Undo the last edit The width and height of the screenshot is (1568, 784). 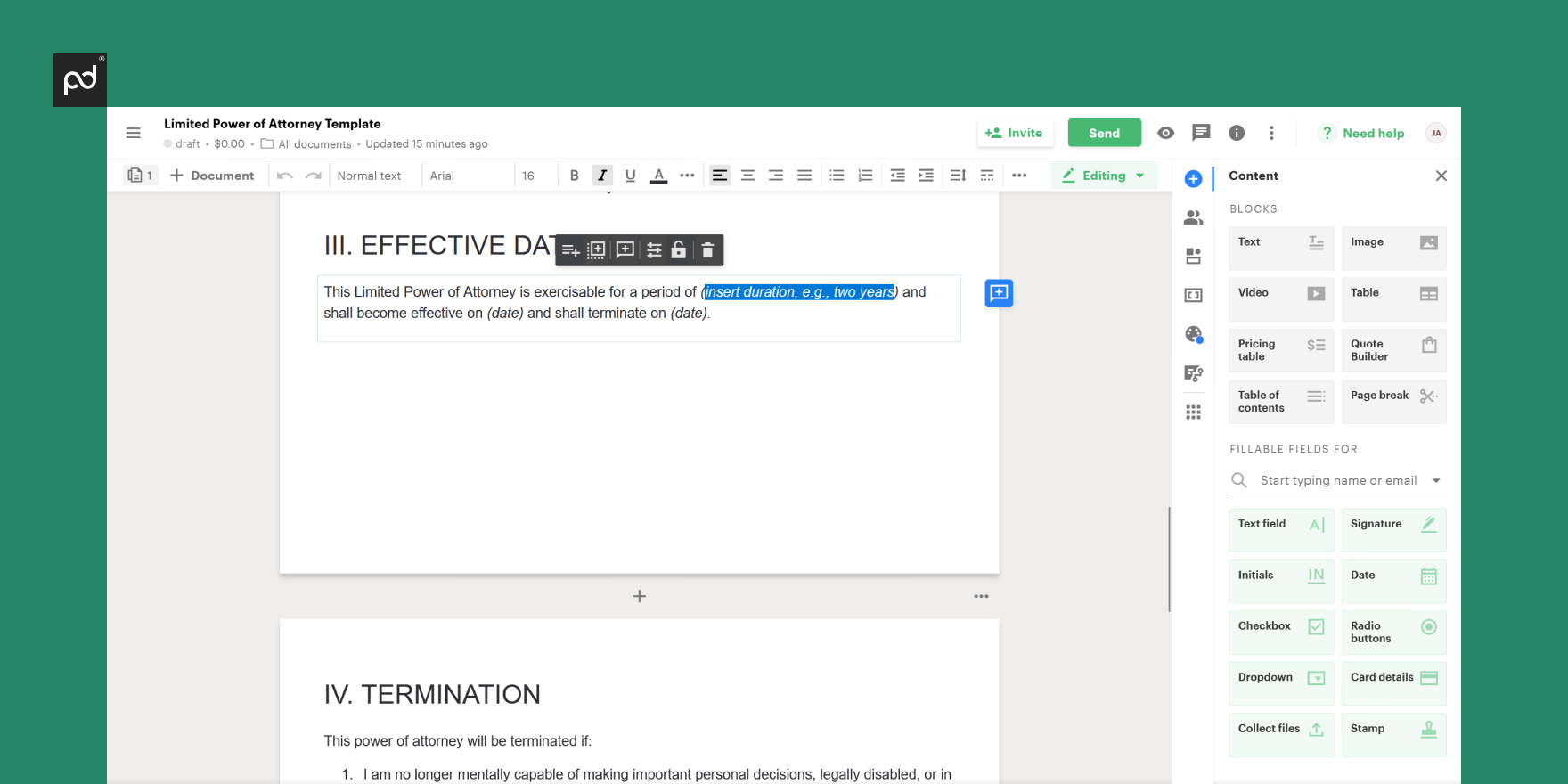(x=285, y=176)
